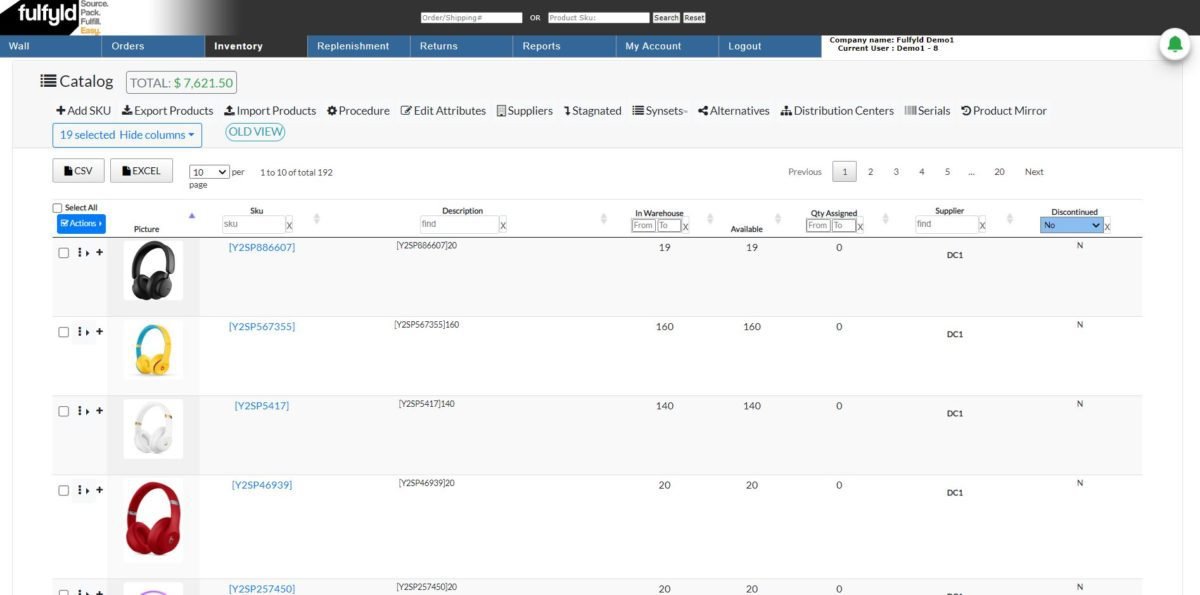The width and height of the screenshot is (1200, 595).
Task: Click the red headphones thumbnail
Action: coord(153,521)
